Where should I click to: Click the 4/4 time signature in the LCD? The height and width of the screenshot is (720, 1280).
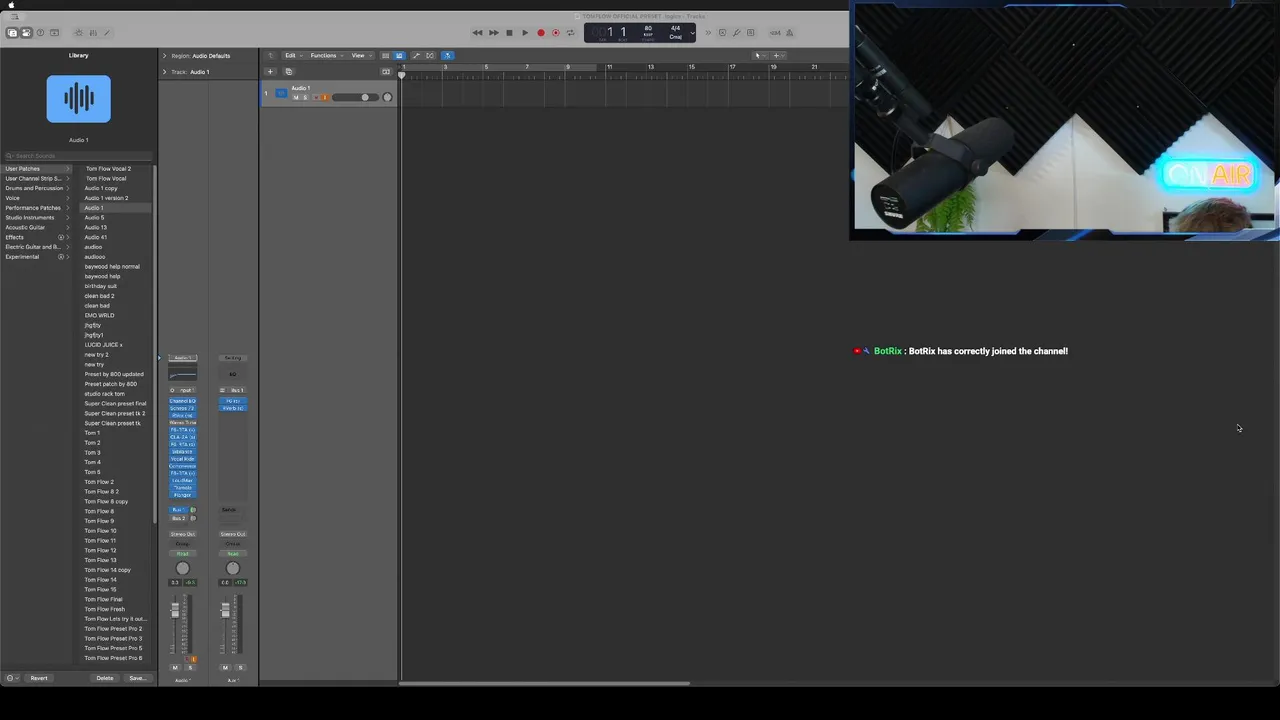(x=675, y=28)
